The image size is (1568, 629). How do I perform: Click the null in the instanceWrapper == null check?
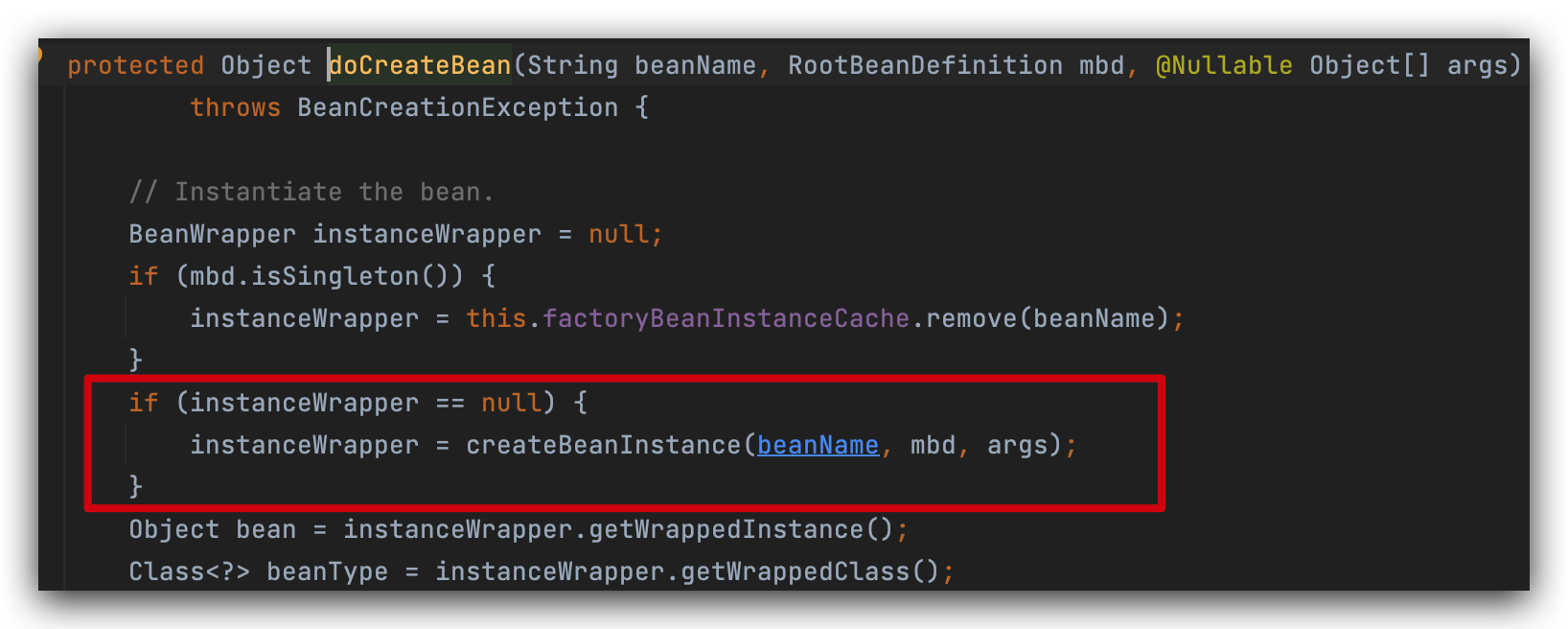[x=511, y=403]
